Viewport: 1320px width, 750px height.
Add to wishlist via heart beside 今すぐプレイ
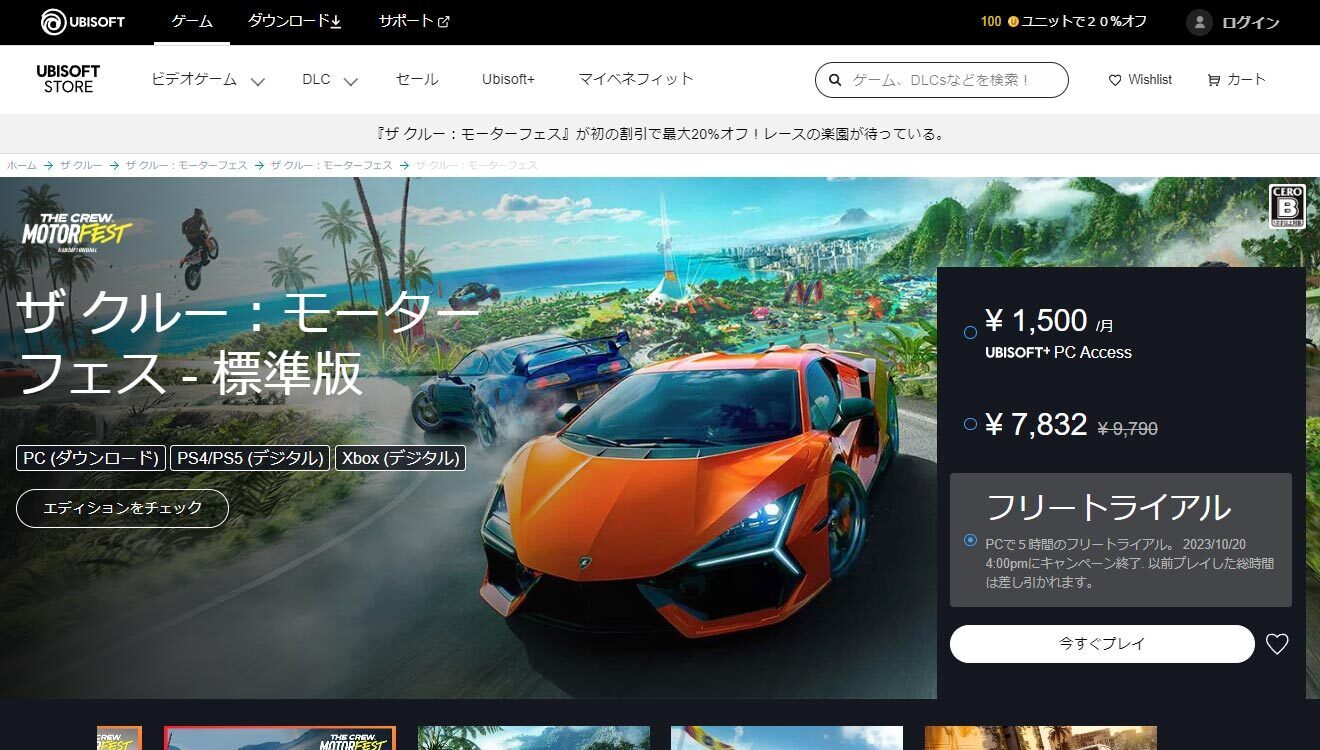coord(1277,644)
